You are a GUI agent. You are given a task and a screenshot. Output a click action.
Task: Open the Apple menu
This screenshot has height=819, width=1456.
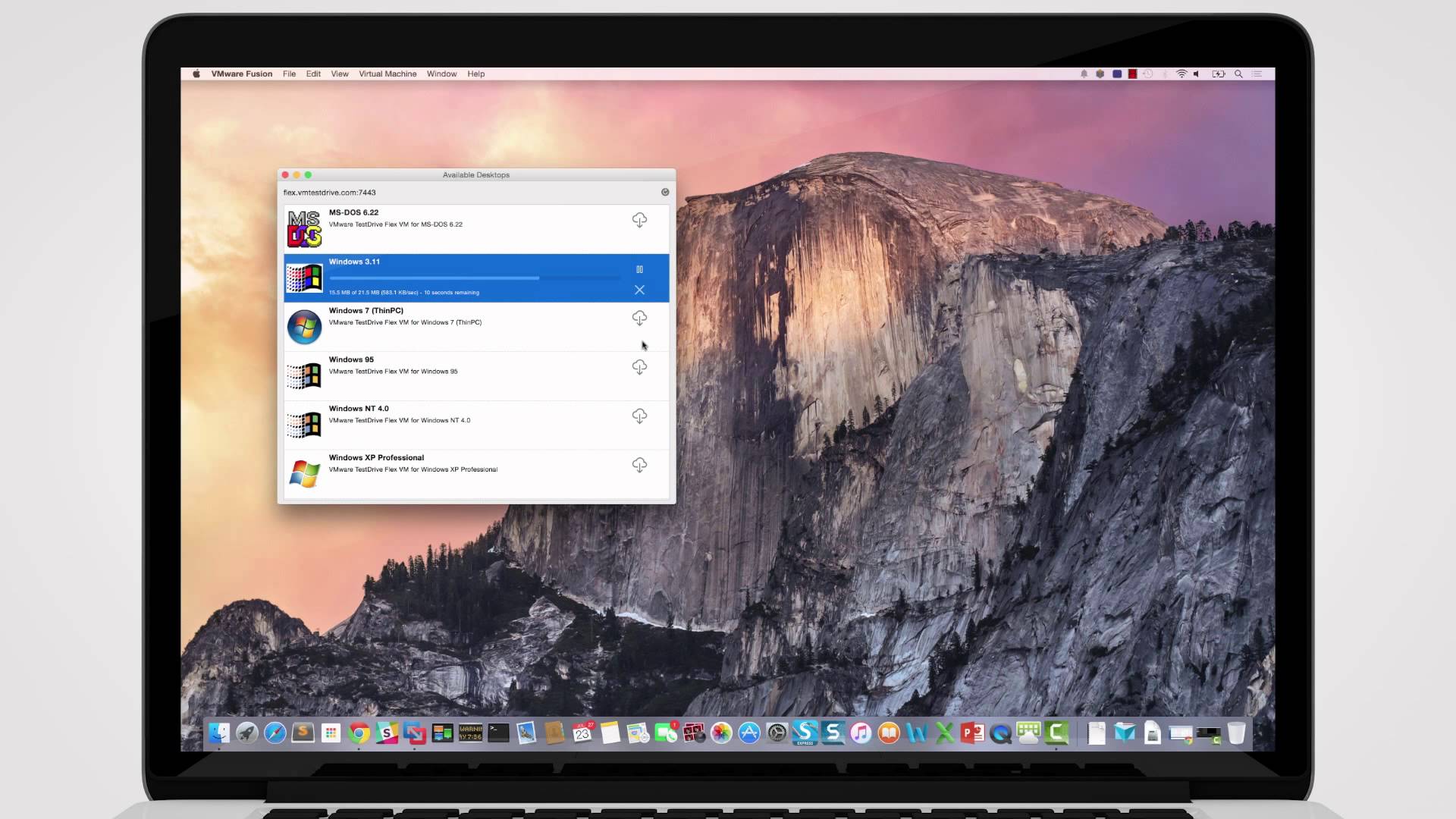click(196, 74)
